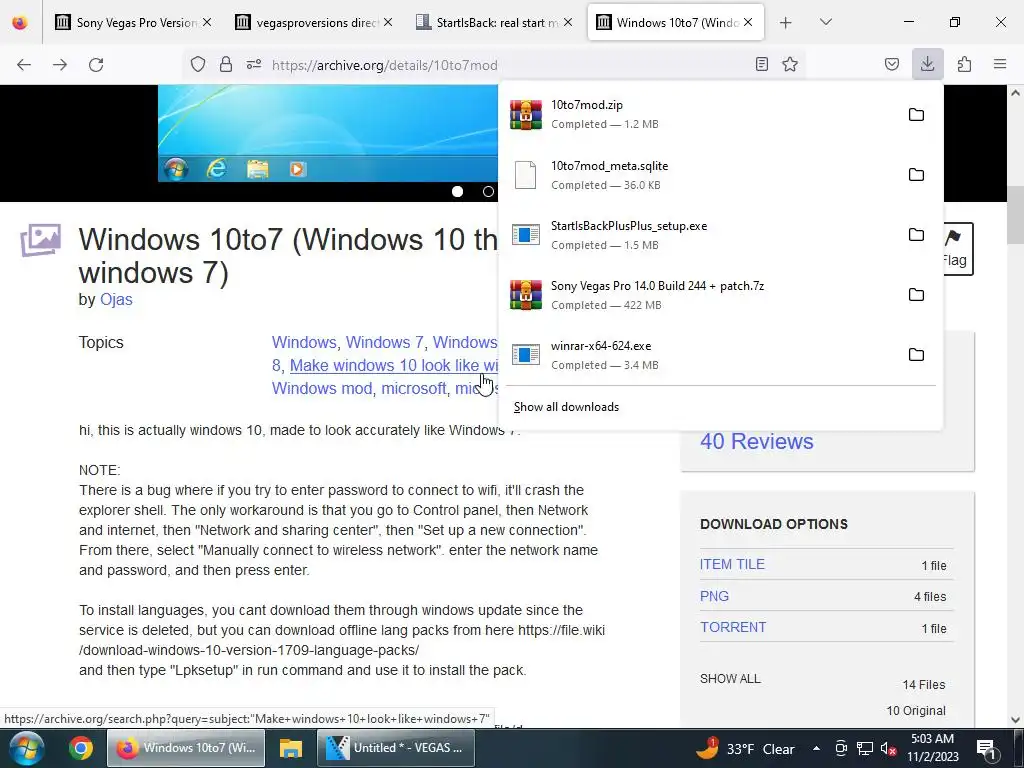The height and width of the screenshot is (768, 1024).
Task: Open the tracking protection shield icon
Action: click(x=198, y=64)
